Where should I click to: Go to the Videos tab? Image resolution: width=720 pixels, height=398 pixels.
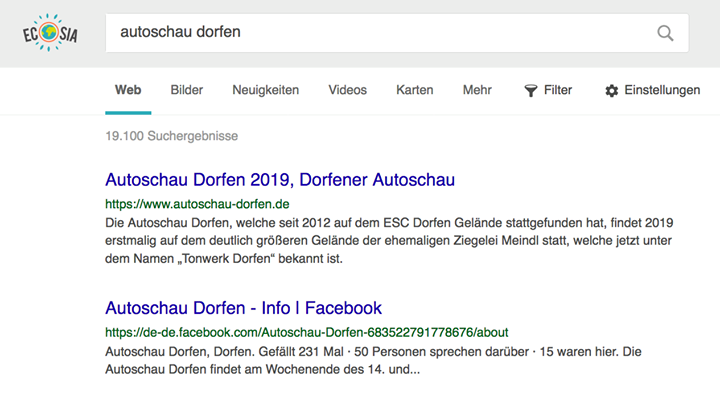coord(348,90)
